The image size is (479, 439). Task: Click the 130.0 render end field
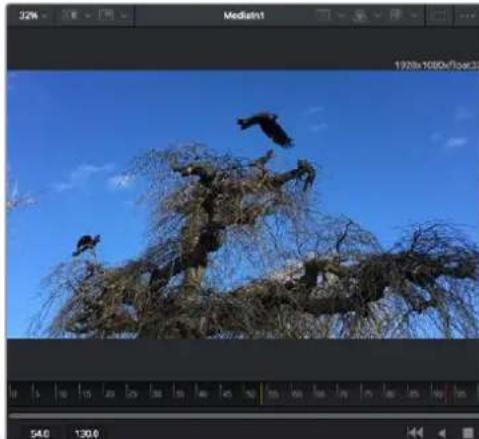coord(87,434)
